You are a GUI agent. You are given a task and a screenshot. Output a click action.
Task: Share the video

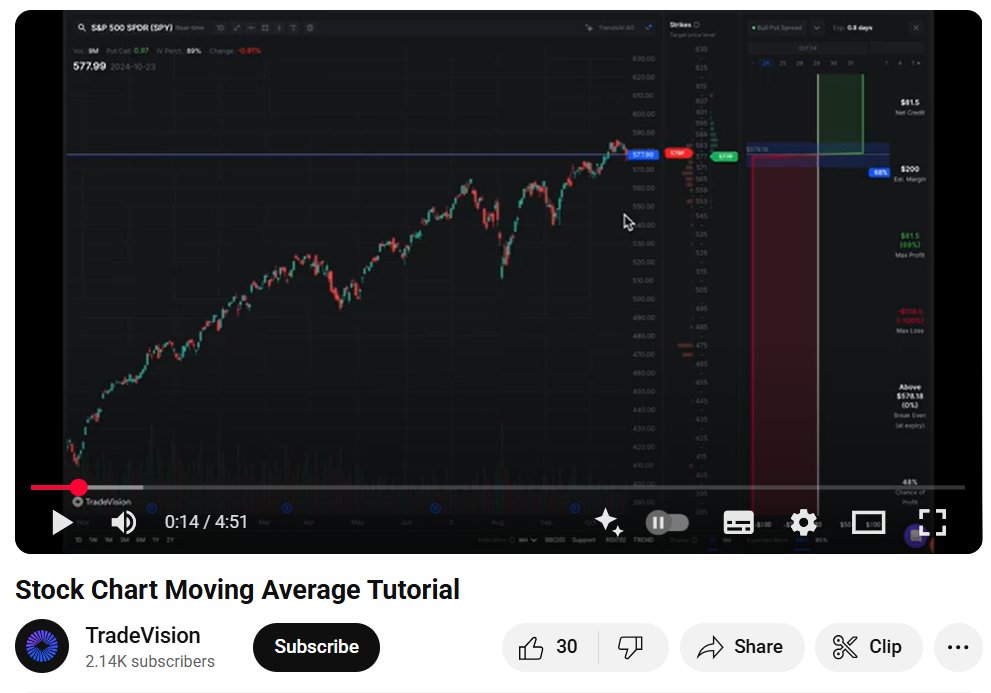[741, 647]
